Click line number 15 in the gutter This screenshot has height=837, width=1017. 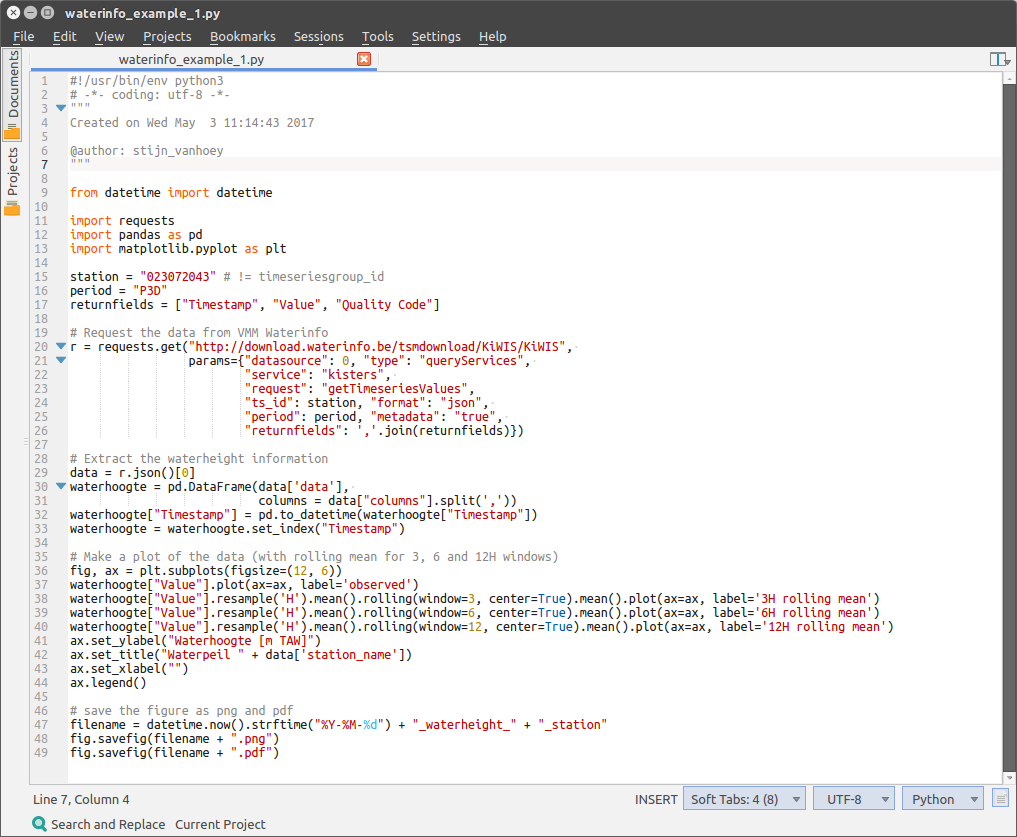coord(41,276)
